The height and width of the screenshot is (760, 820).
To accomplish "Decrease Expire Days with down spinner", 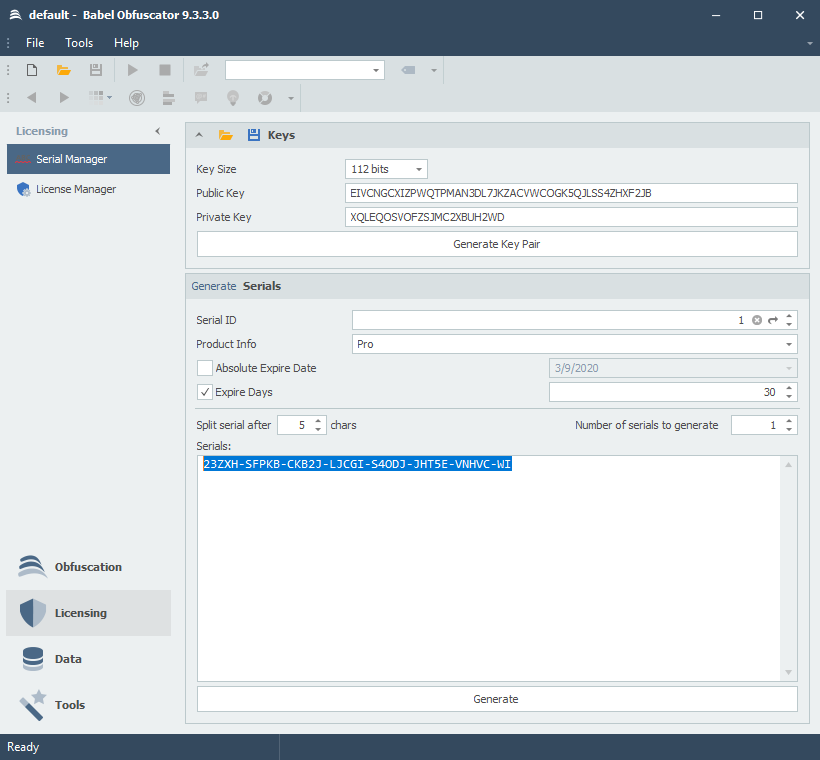I will (x=789, y=397).
